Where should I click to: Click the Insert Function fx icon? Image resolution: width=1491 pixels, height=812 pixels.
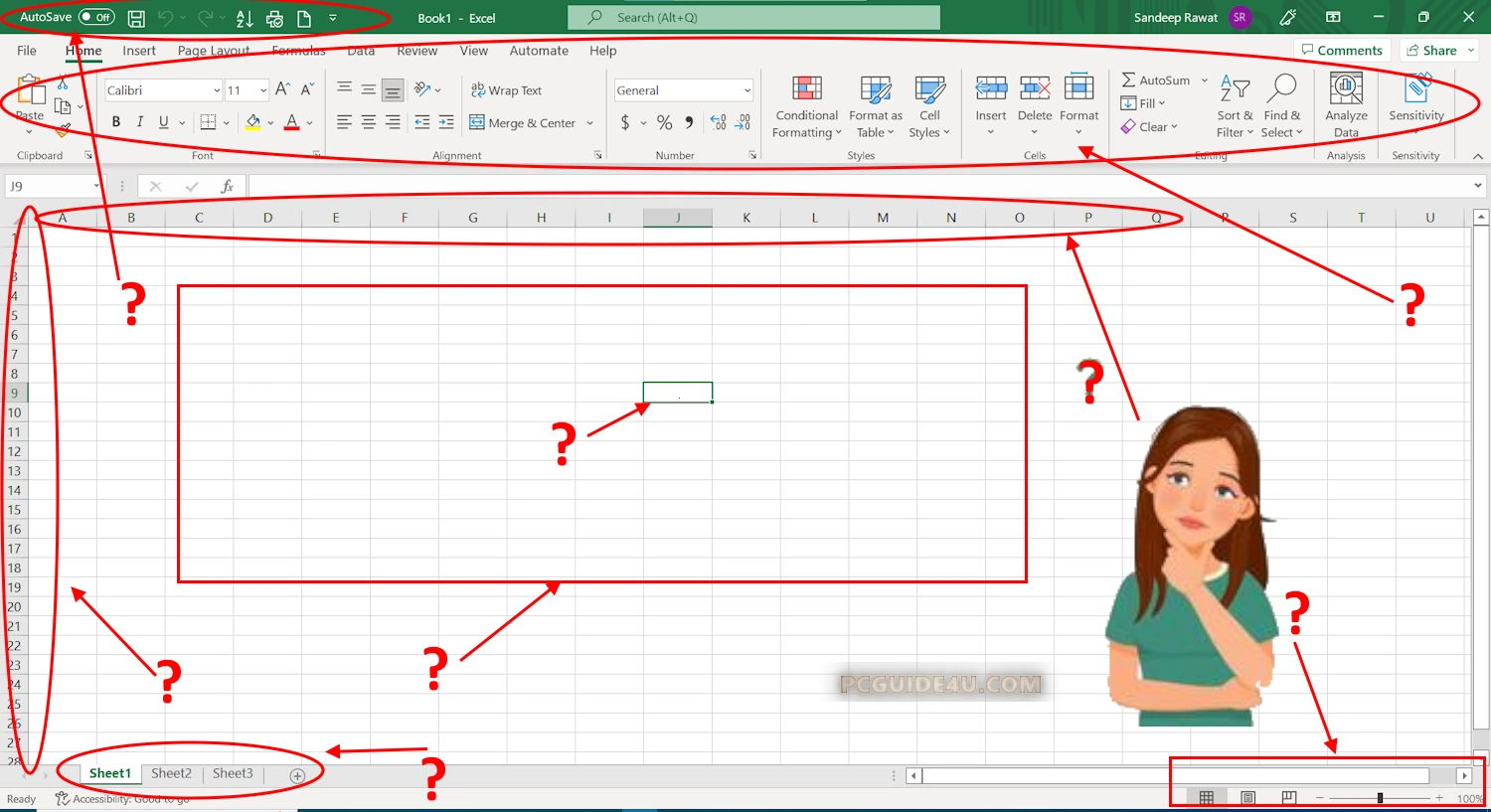click(227, 186)
